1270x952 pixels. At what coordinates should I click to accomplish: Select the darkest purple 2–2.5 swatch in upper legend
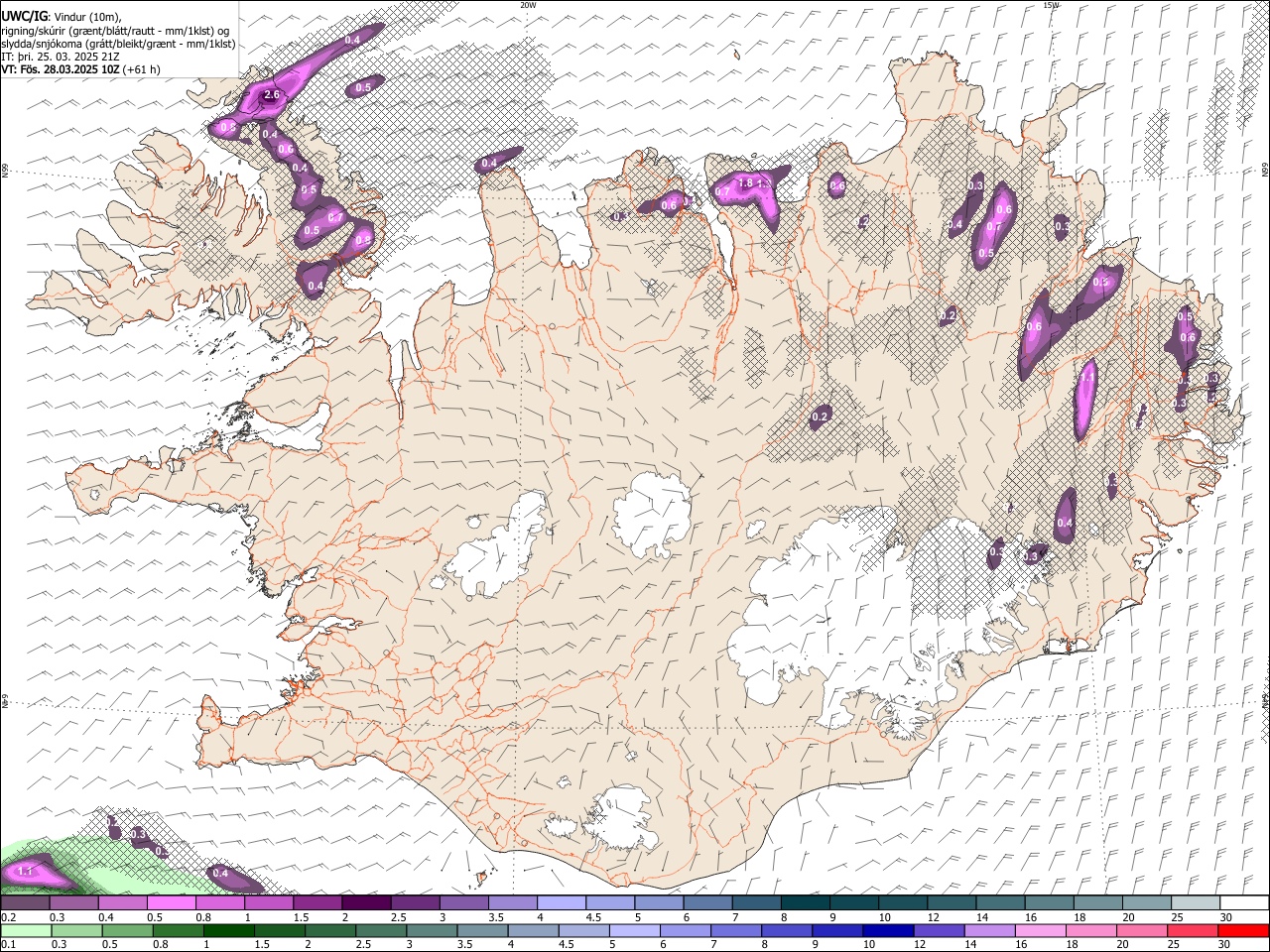point(366,903)
